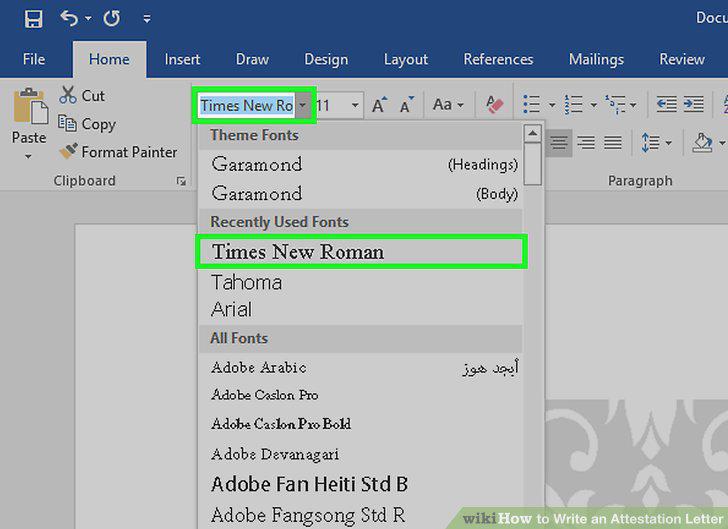The image size is (728, 529).
Task: Click the Multilevel List icon
Action: (x=616, y=104)
